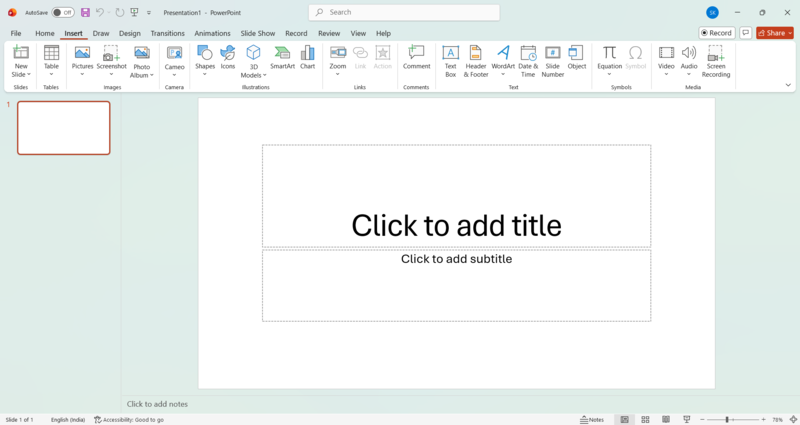Image resolution: width=800 pixels, height=425 pixels.
Task: Undo the last action
Action: (100, 12)
